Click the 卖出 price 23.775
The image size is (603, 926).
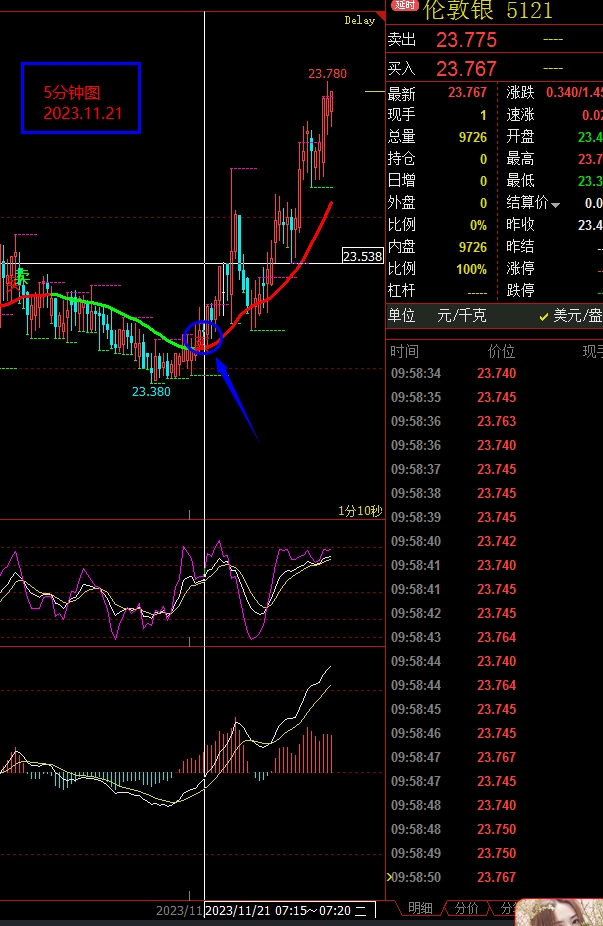point(466,40)
